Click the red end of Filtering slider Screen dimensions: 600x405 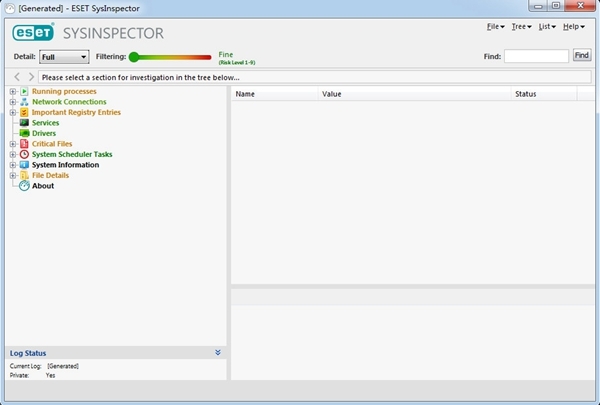click(207, 57)
